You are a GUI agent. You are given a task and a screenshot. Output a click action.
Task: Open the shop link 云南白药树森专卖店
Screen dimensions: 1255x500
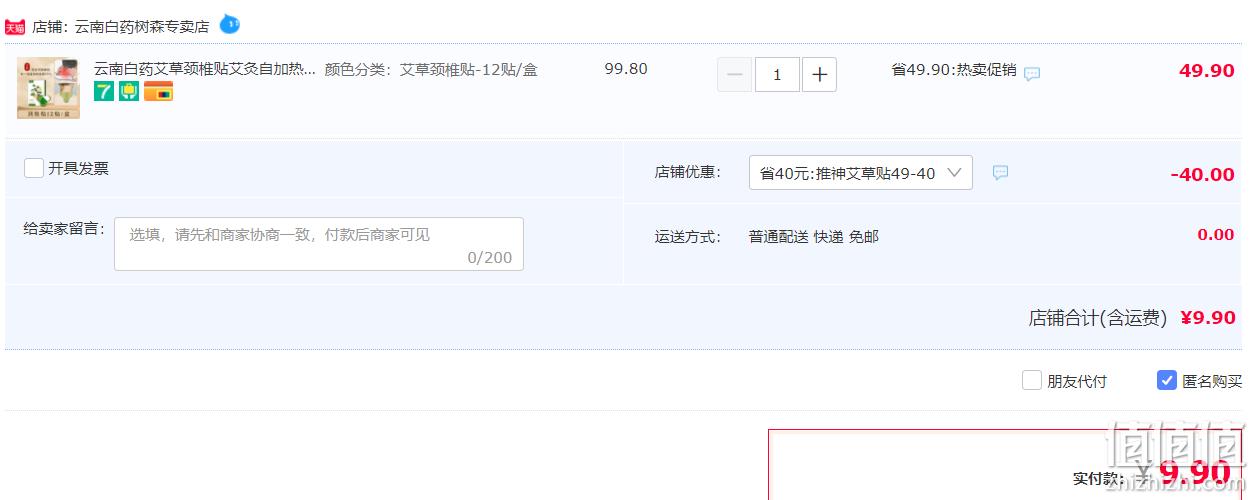coord(142,27)
